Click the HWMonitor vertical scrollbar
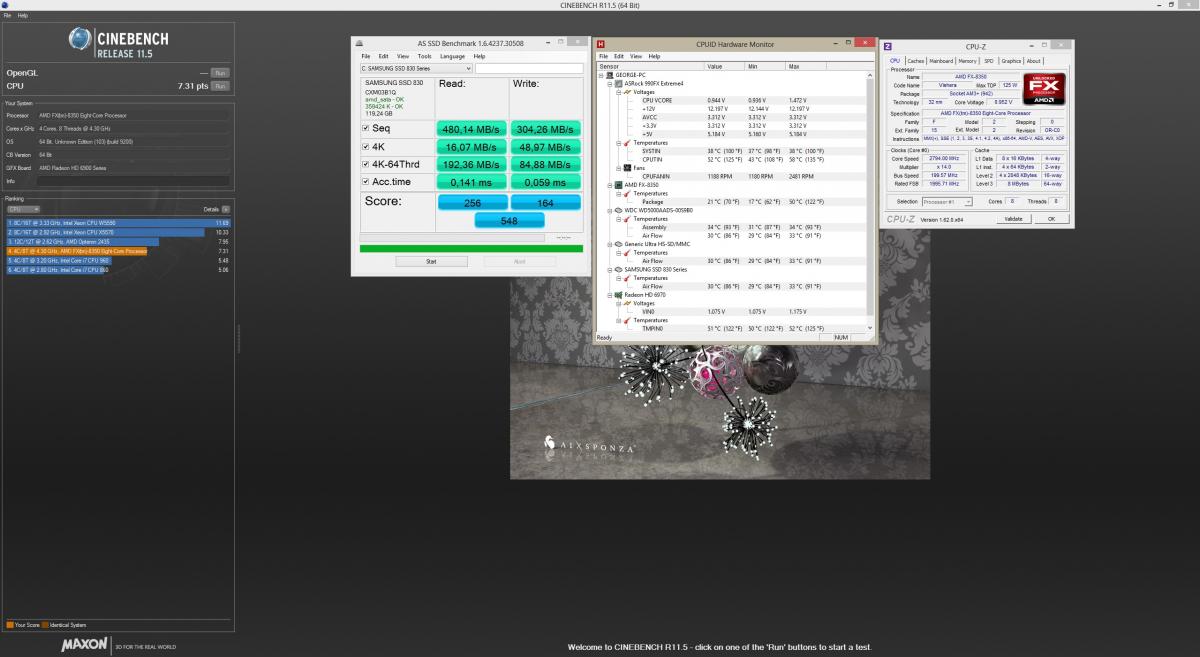Screen dimensions: 1200x657 tap(872, 201)
